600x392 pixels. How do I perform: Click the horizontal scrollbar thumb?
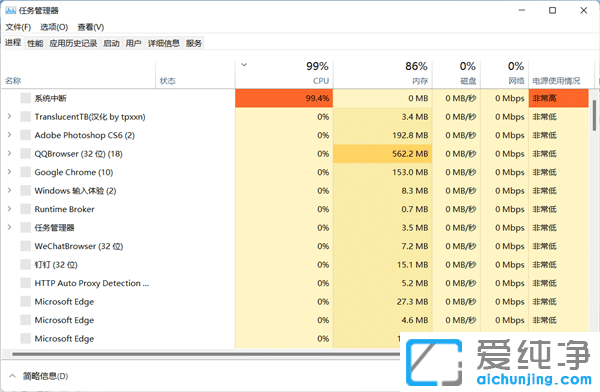206,354
